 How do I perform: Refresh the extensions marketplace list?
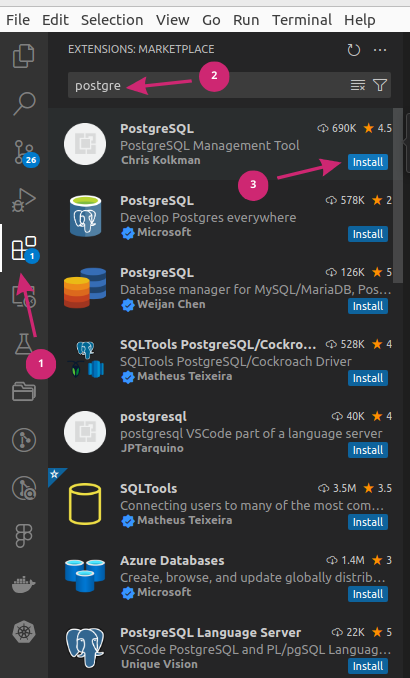[x=353, y=50]
